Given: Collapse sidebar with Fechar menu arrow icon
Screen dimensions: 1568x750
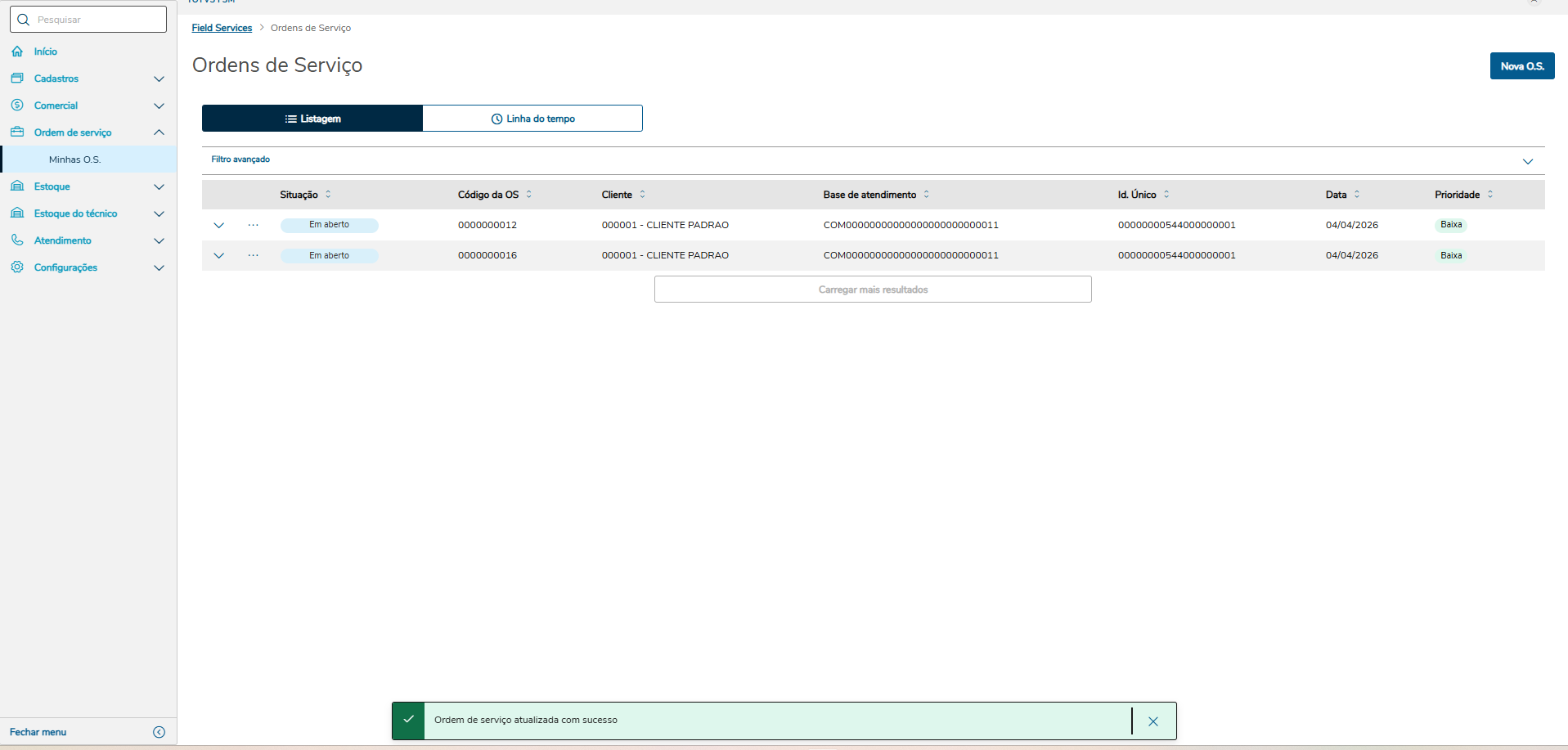Looking at the screenshot, I should 159,732.
